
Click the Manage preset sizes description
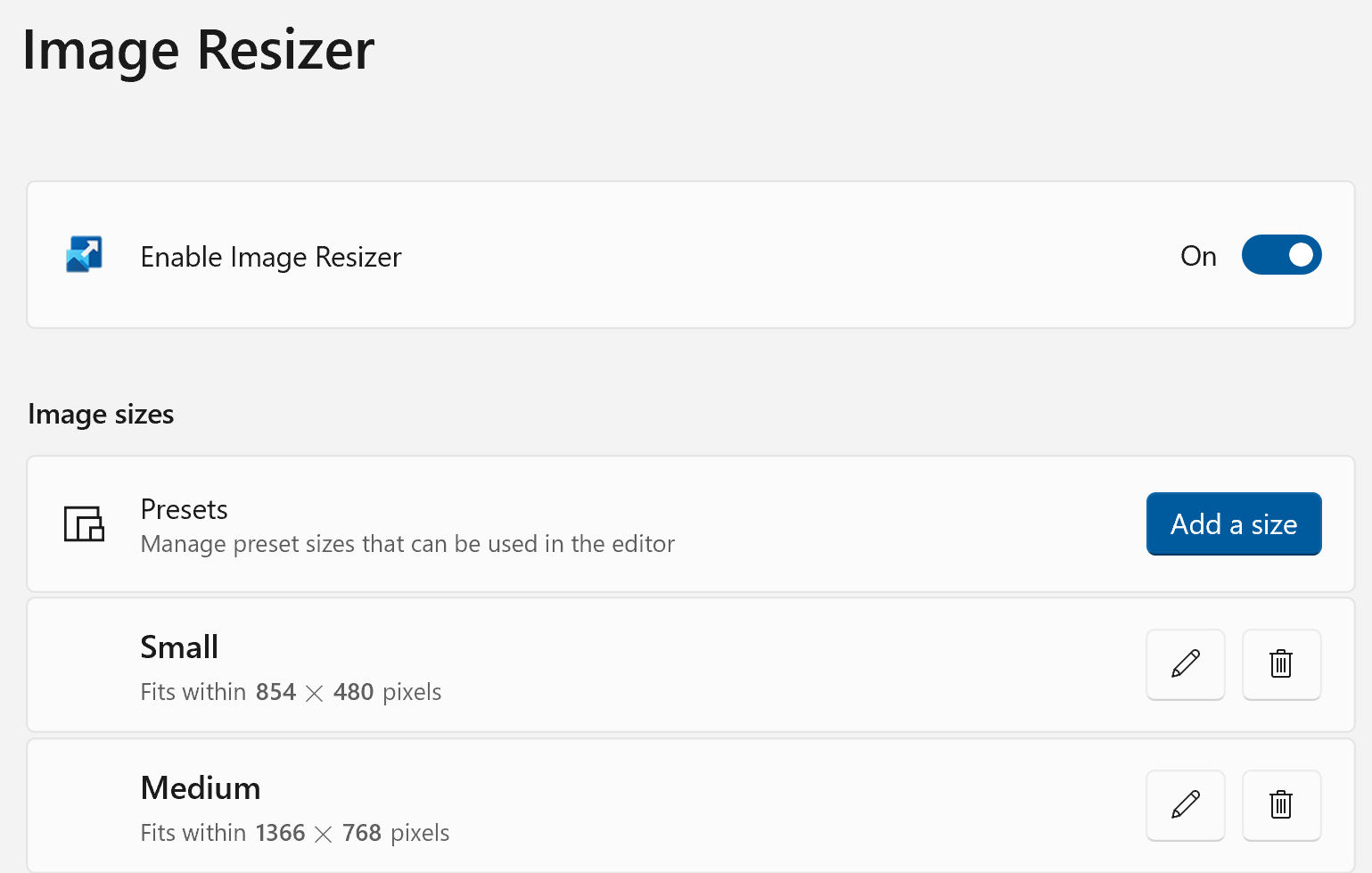[407, 544]
